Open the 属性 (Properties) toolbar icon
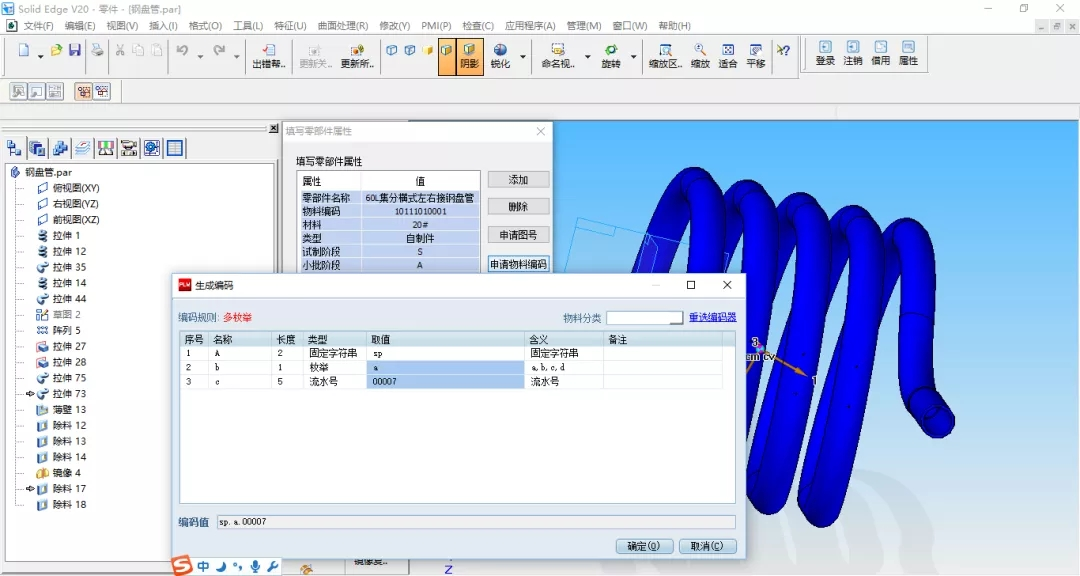The height and width of the screenshot is (576, 1080). coord(908,53)
